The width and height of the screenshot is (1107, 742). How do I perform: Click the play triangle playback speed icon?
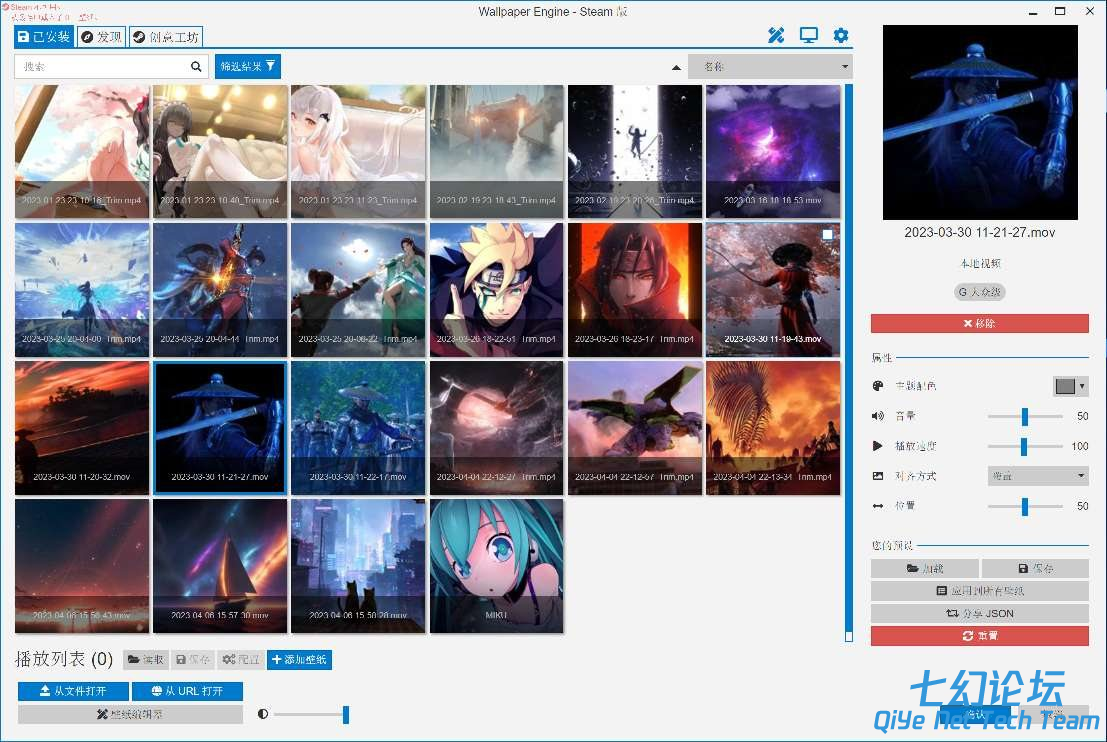tap(878, 445)
